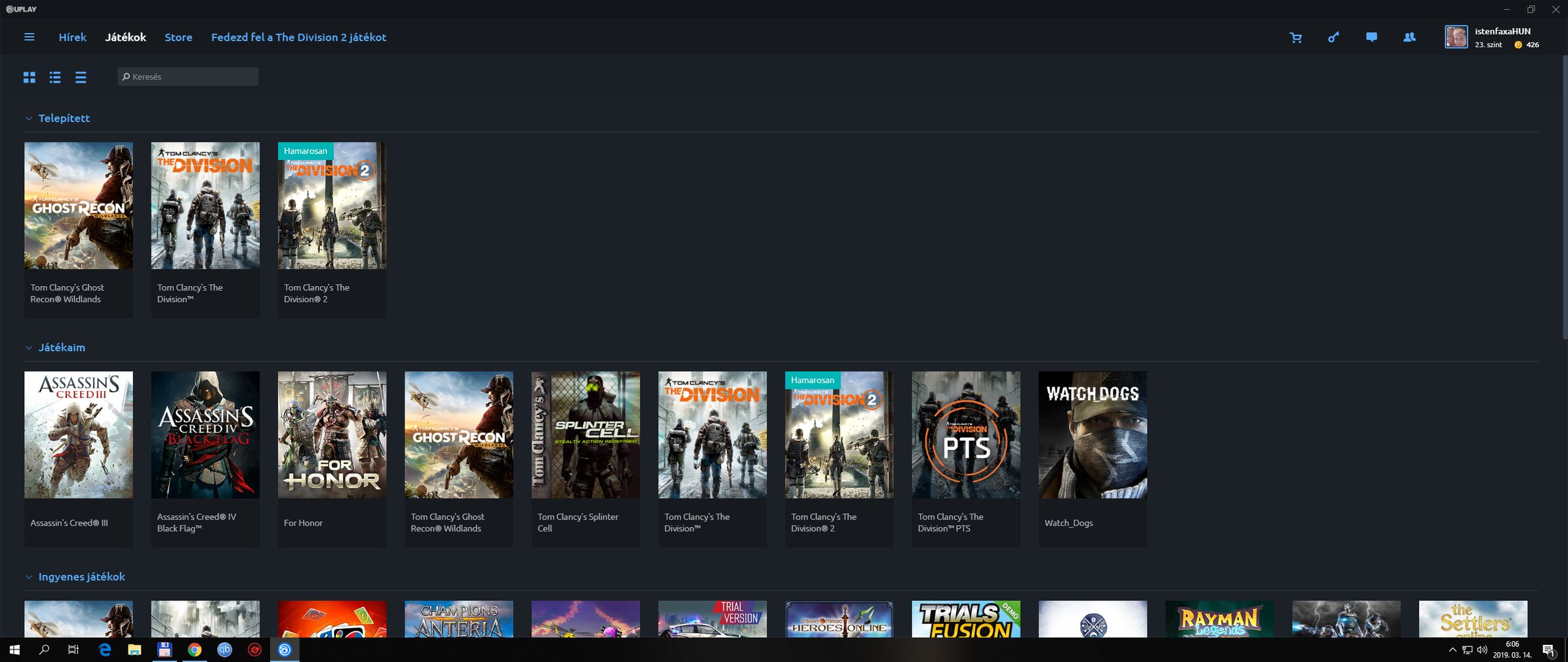Screen dimensions: 1568x662
Task: Open the Windows notification center
Action: pyautogui.click(x=1549, y=650)
